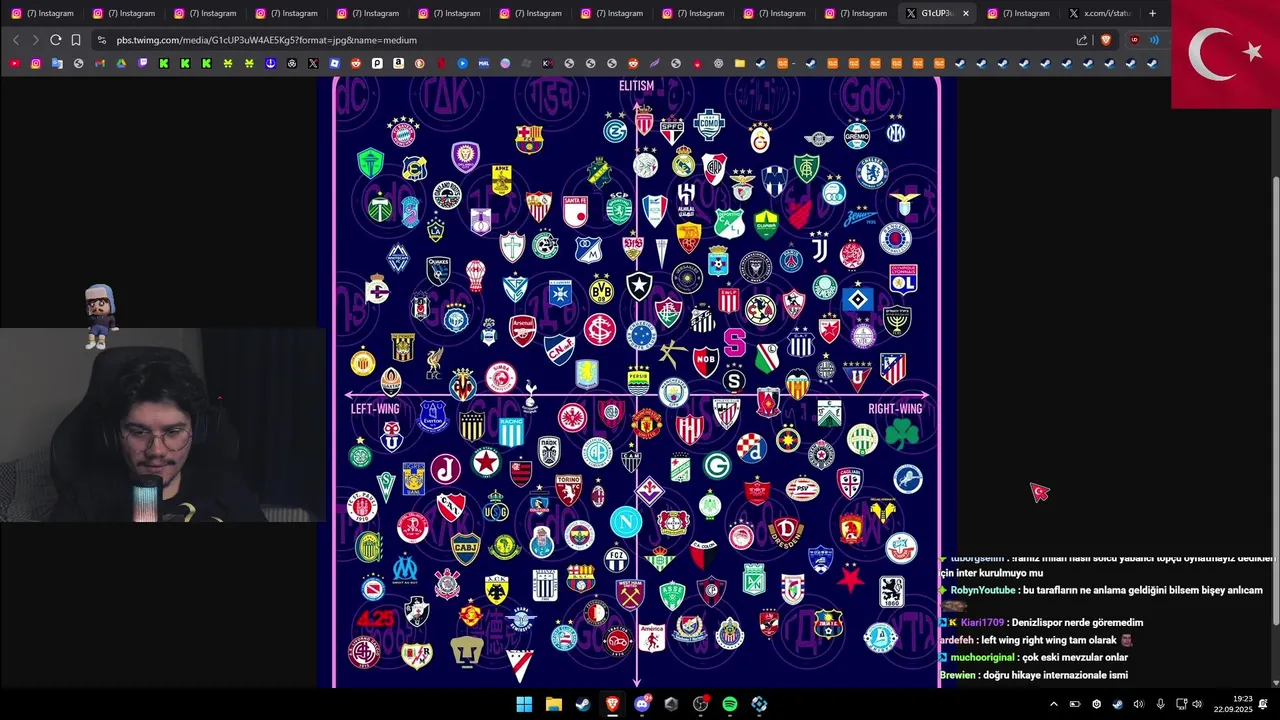The height and width of the screenshot is (720, 1280).
Task: Open the notification bell in the system tray
Action: point(1263,704)
